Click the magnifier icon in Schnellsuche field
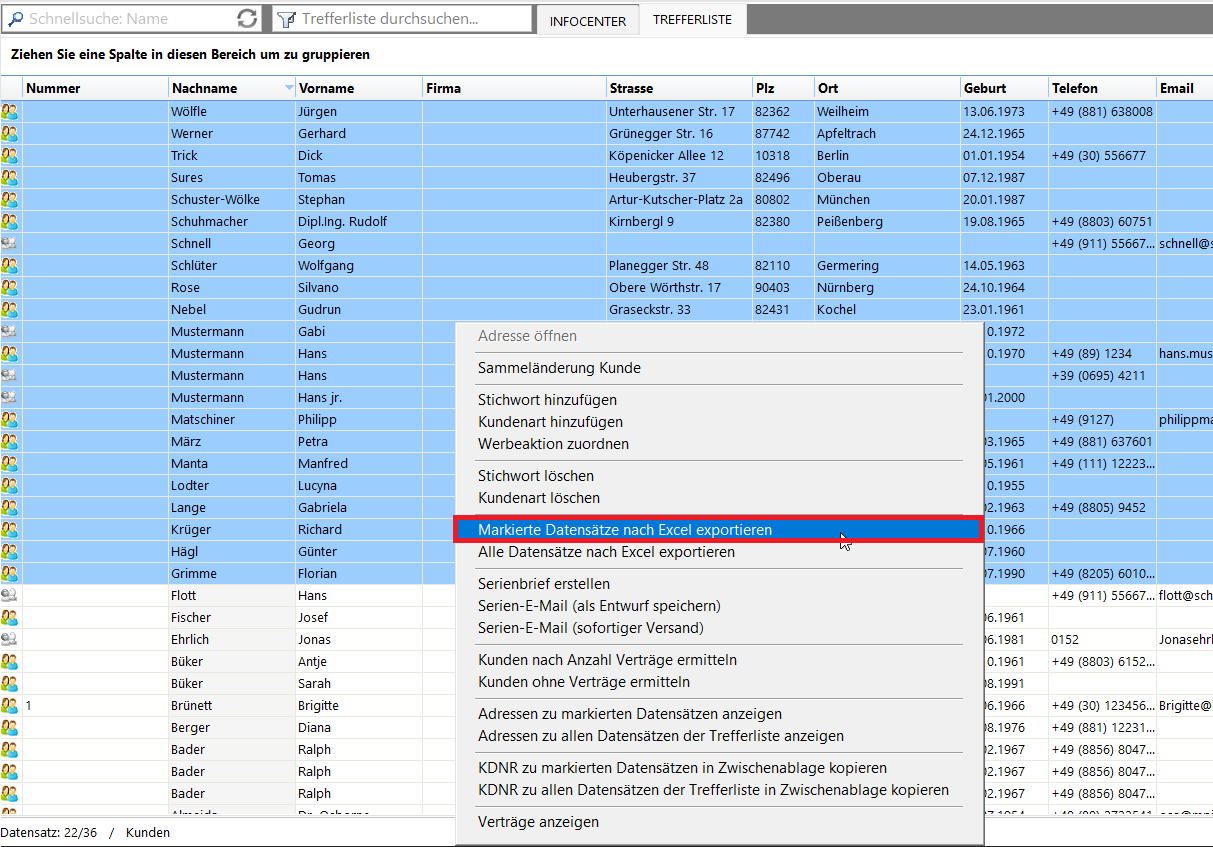Screen dimensions: 1213x847 tap(15, 19)
